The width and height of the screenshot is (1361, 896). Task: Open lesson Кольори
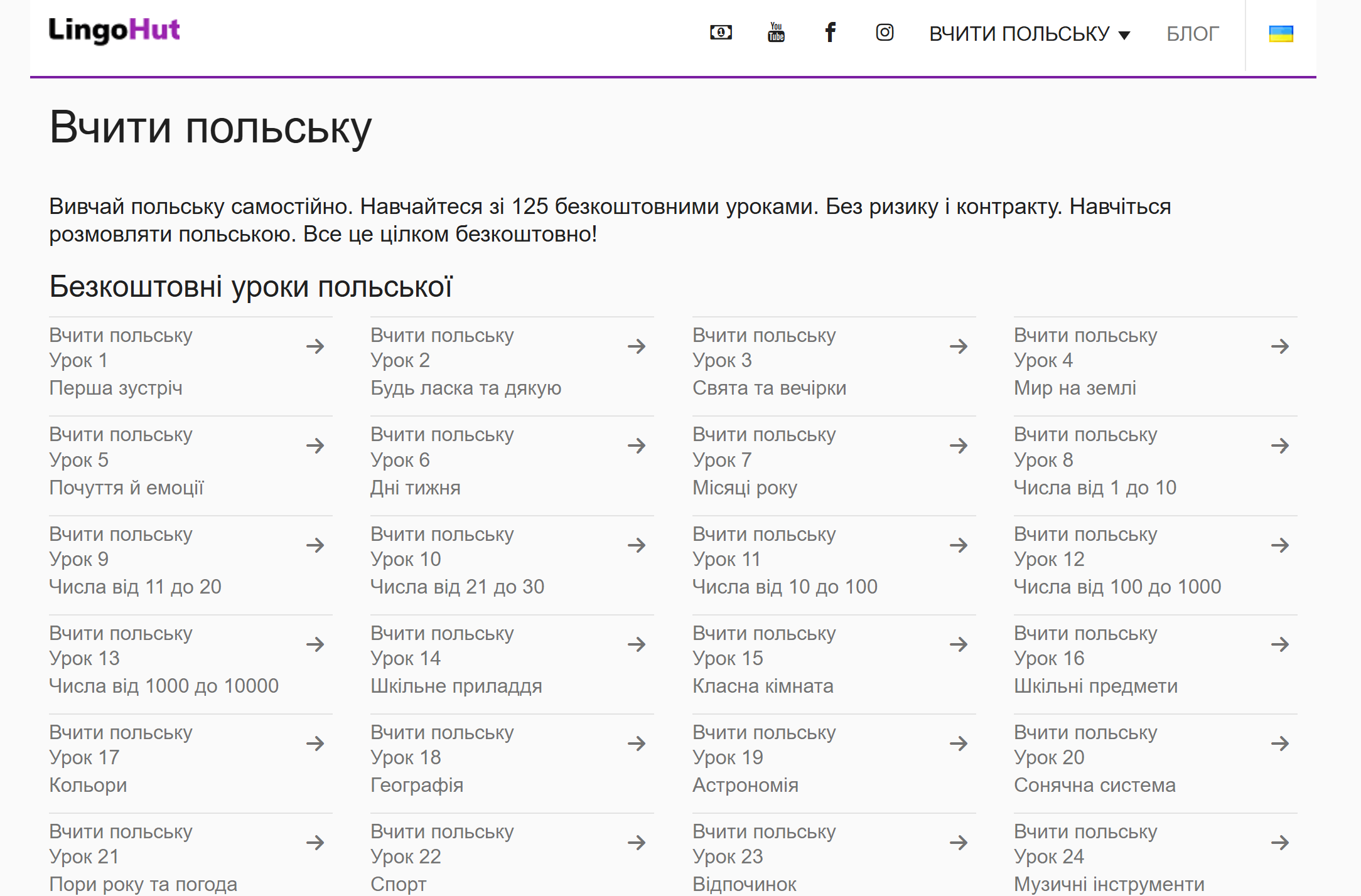88,785
